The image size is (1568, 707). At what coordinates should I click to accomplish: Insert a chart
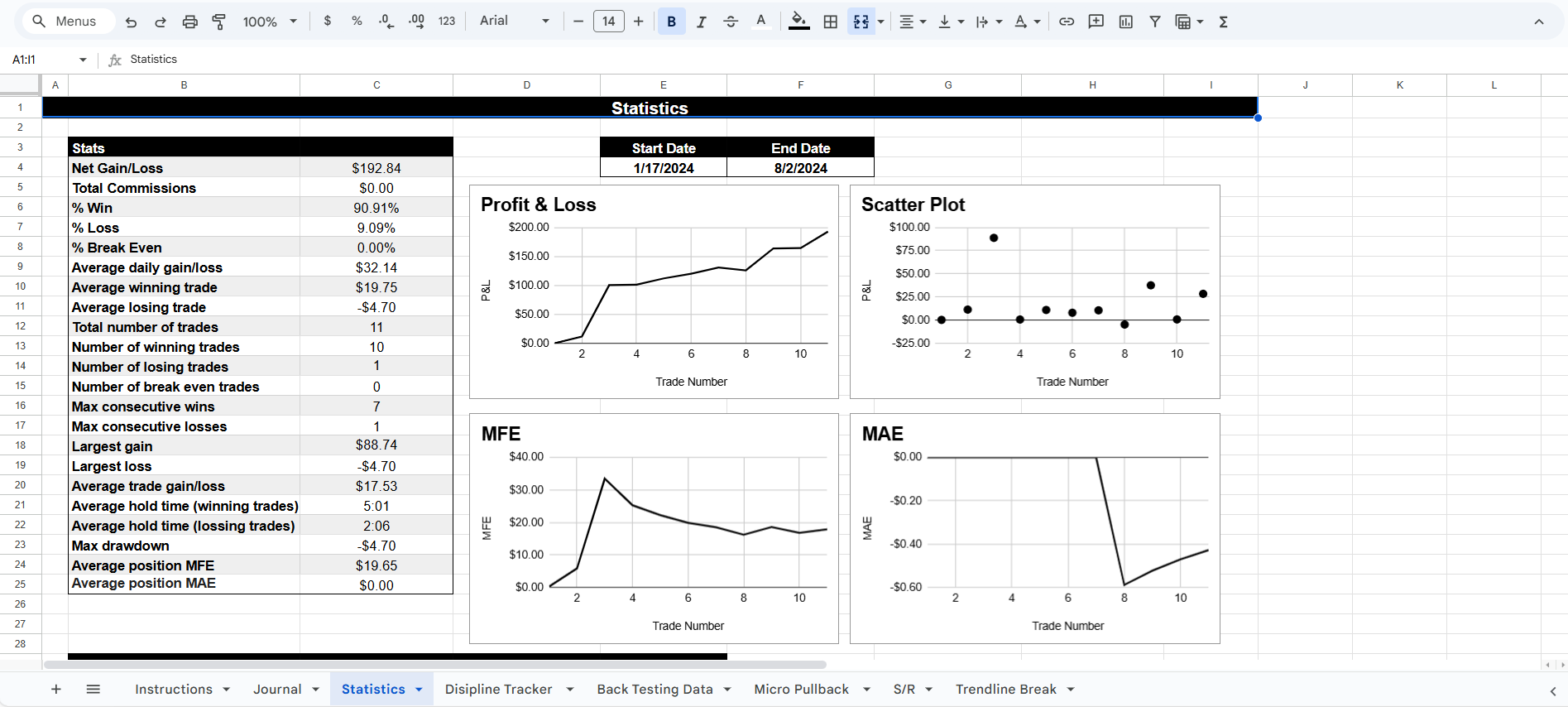point(1126,22)
